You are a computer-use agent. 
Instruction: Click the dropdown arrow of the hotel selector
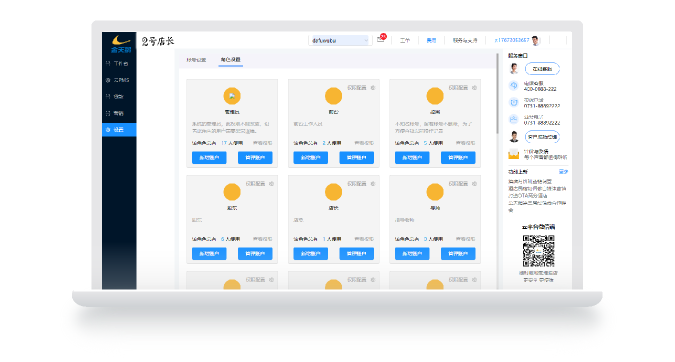pos(366,40)
